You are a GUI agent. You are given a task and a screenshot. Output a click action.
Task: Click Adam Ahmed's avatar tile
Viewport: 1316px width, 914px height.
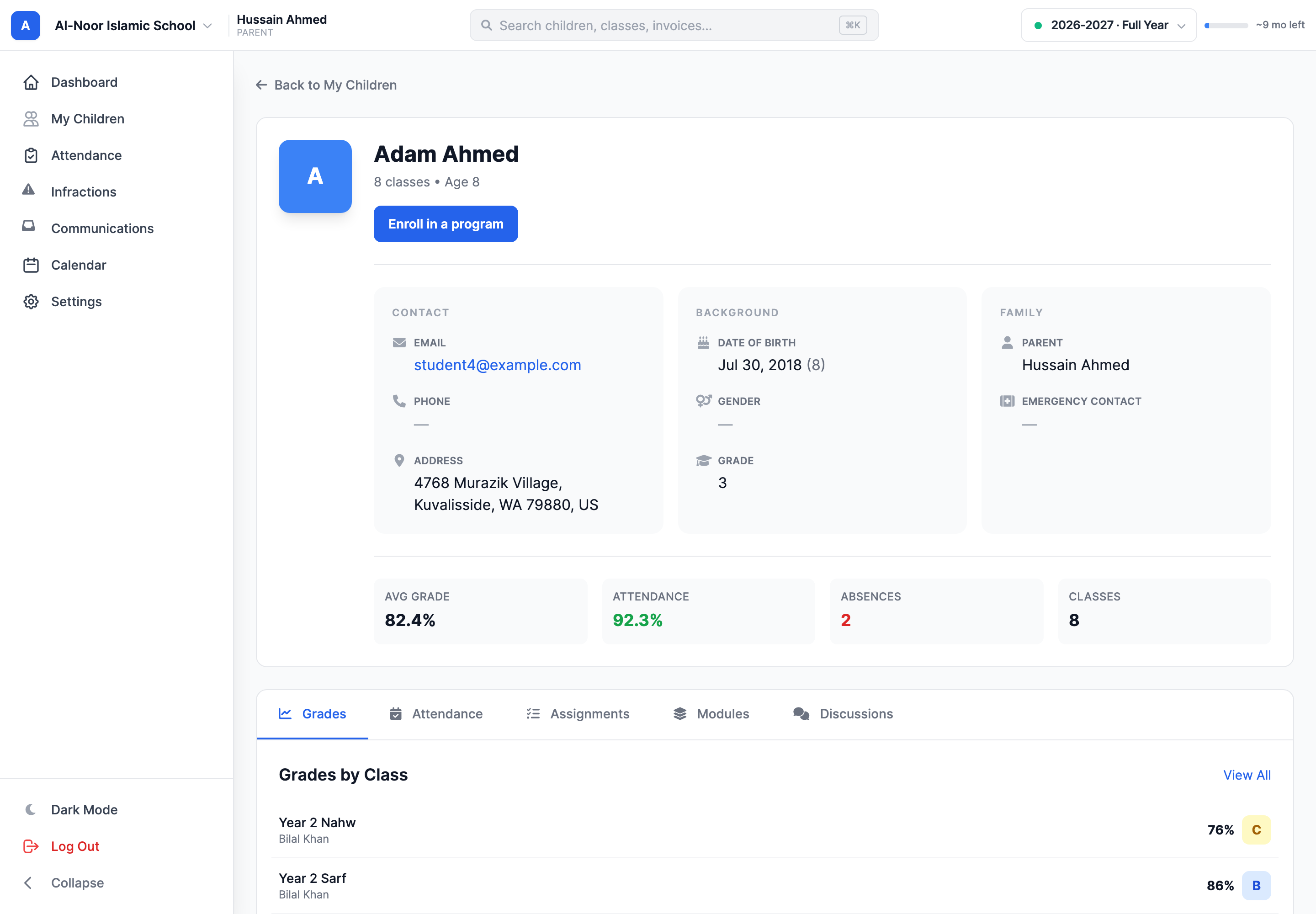click(315, 176)
